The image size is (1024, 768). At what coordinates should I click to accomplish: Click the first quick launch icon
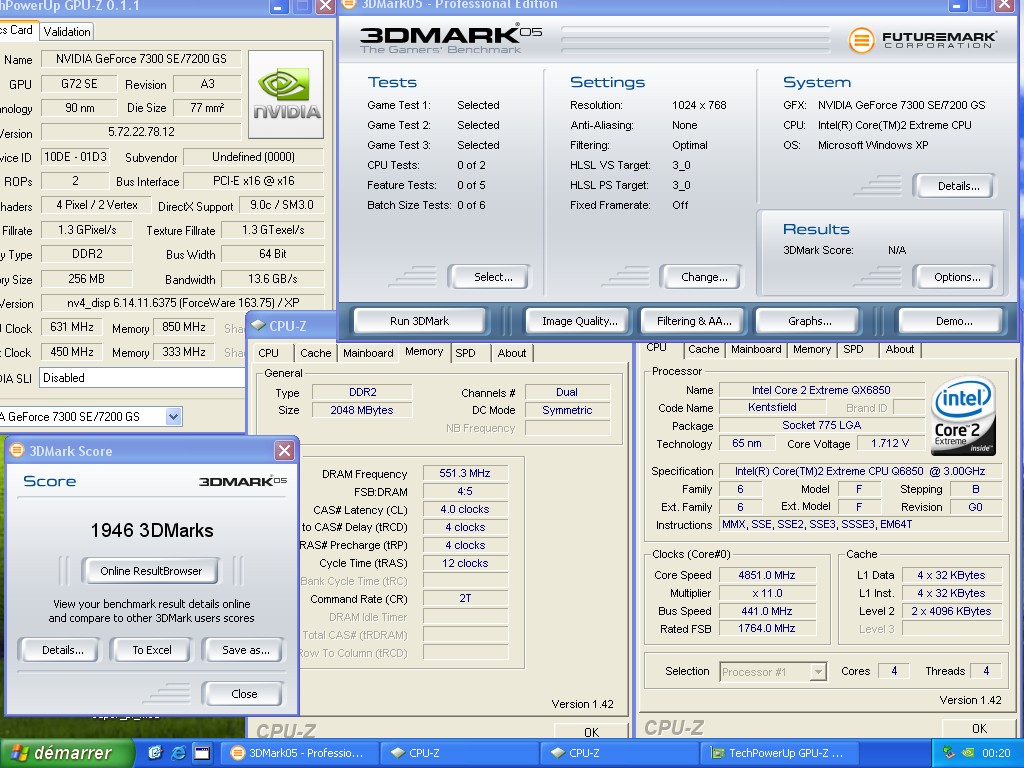pos(155,753)
